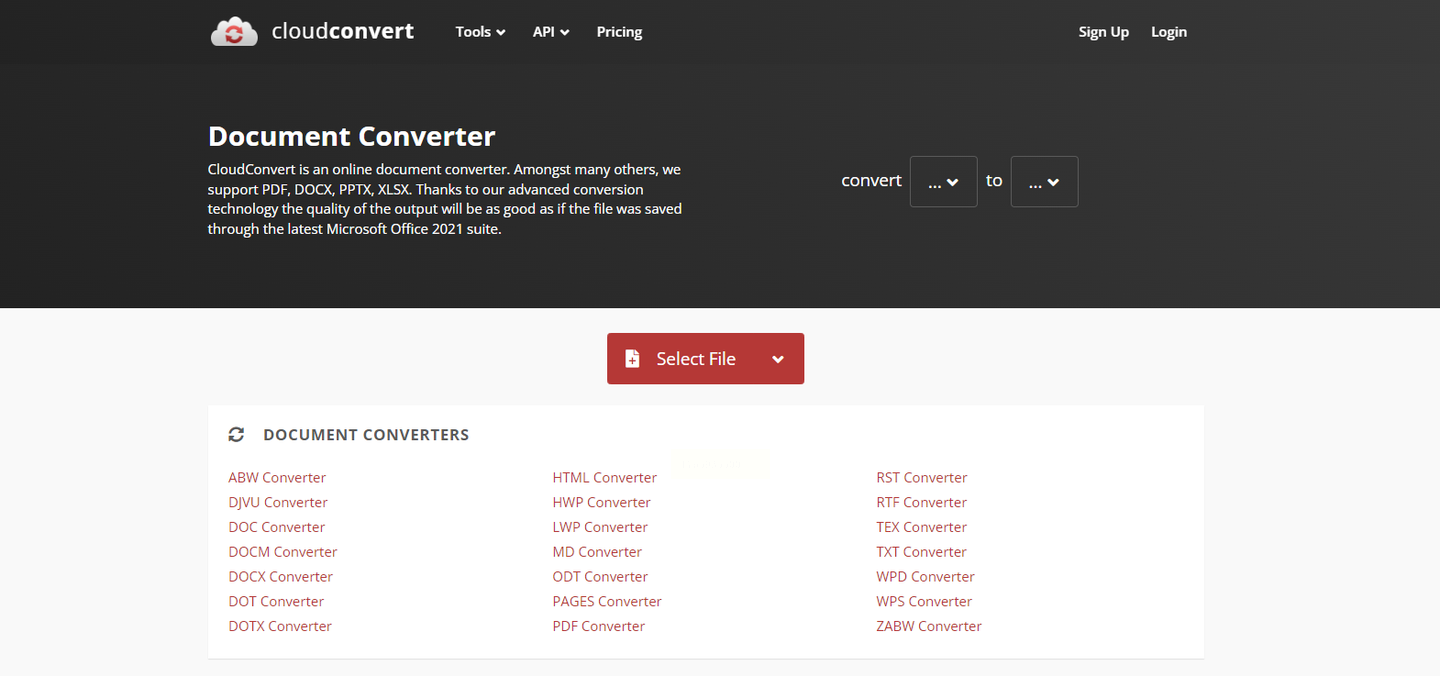Open the TXT Converter link
Image resolution: width=1440 pixels, height=676 pixels.
click(921, 552)
